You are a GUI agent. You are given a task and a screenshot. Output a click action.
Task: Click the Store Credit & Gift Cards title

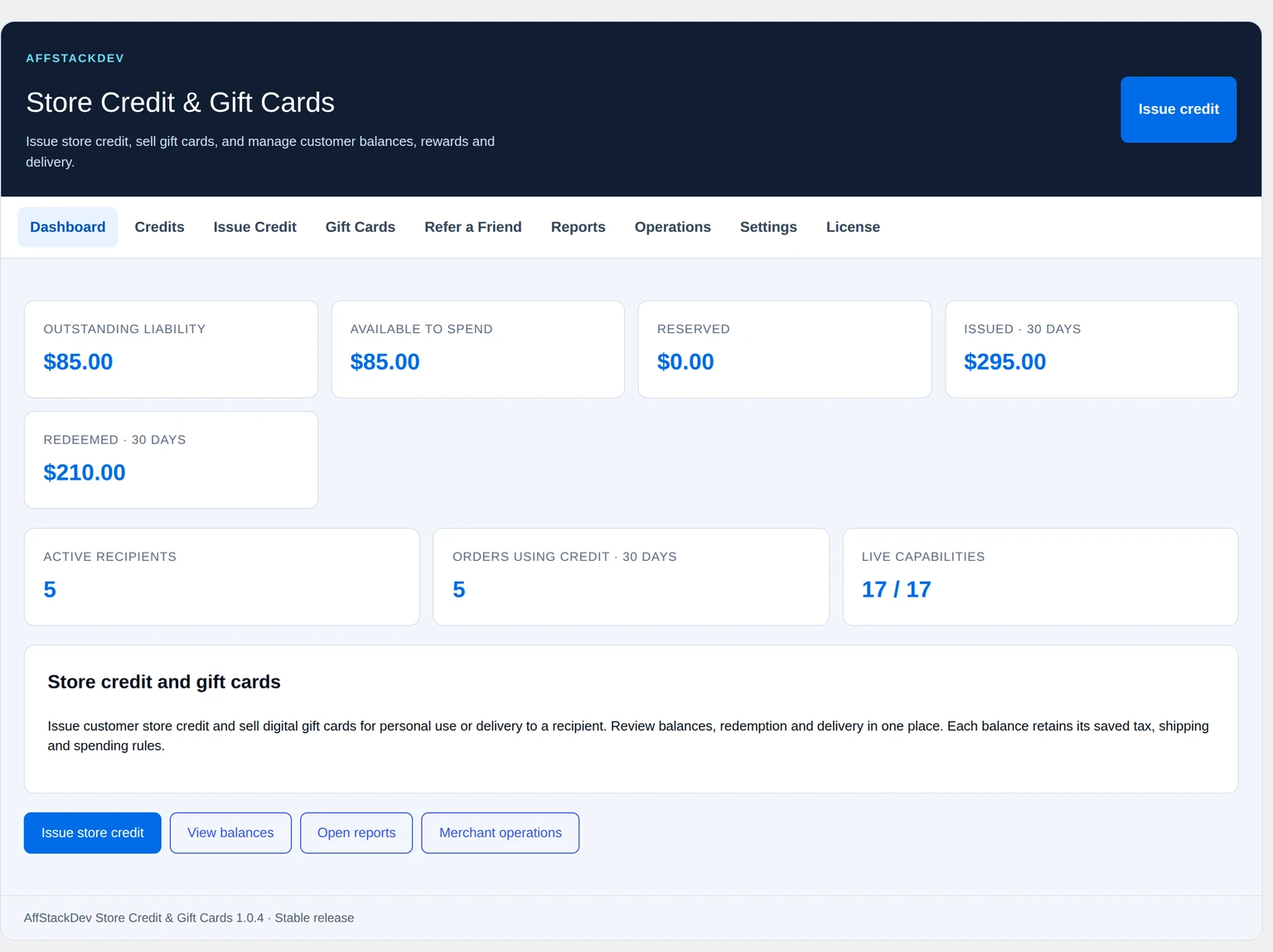pos(180,103)
